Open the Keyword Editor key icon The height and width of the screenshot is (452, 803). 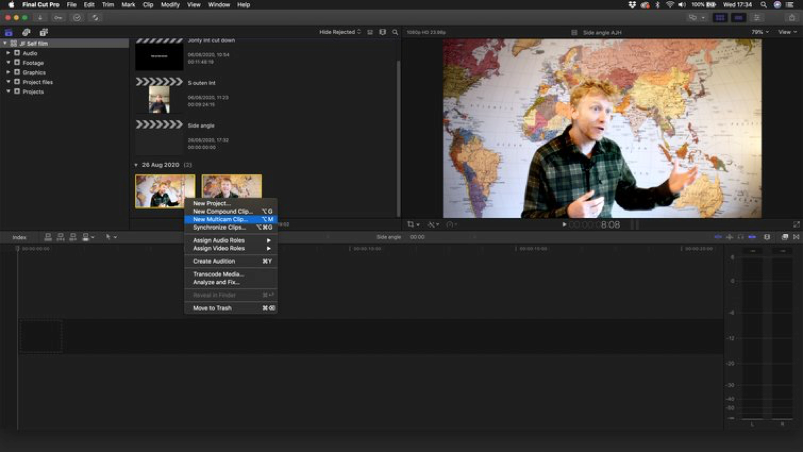click(59, 17)
